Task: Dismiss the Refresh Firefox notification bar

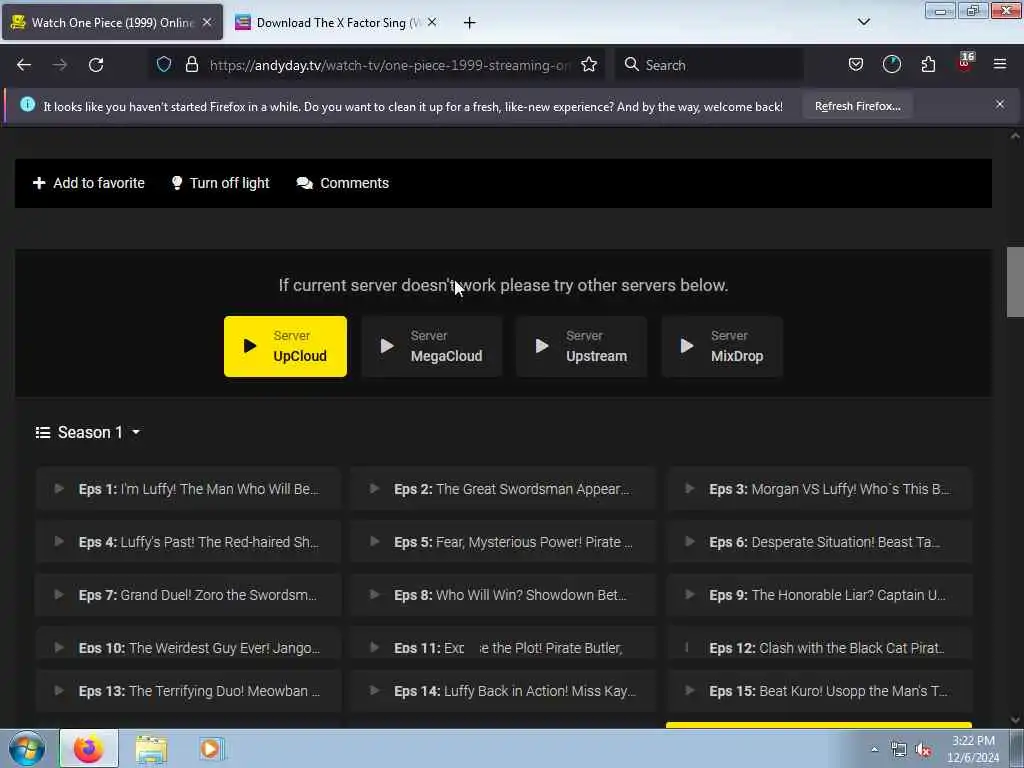Action: (x=1000, y=104)
